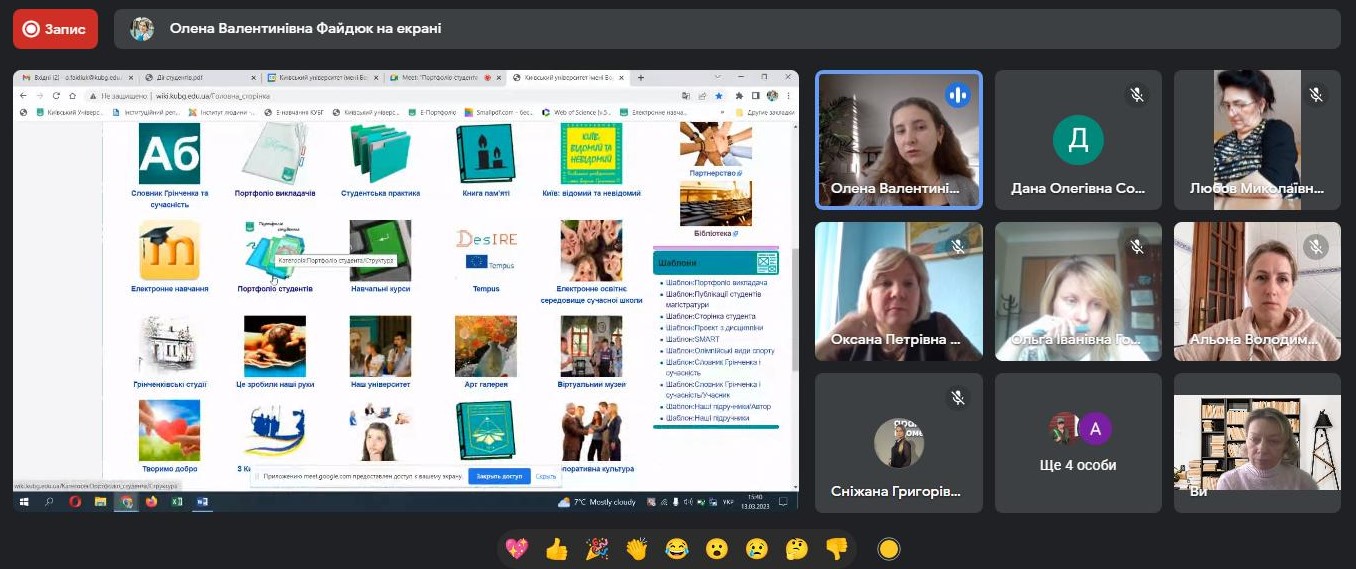This screenshot has height=569, width=1356.
Task: Send the surprised face reaction
Action: (x=717, y=548)
